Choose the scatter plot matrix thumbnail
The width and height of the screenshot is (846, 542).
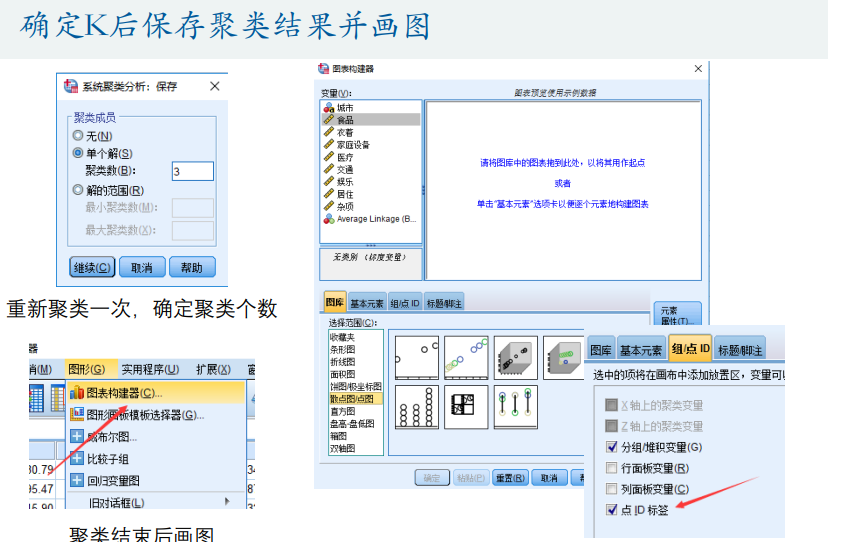(466, 407)
